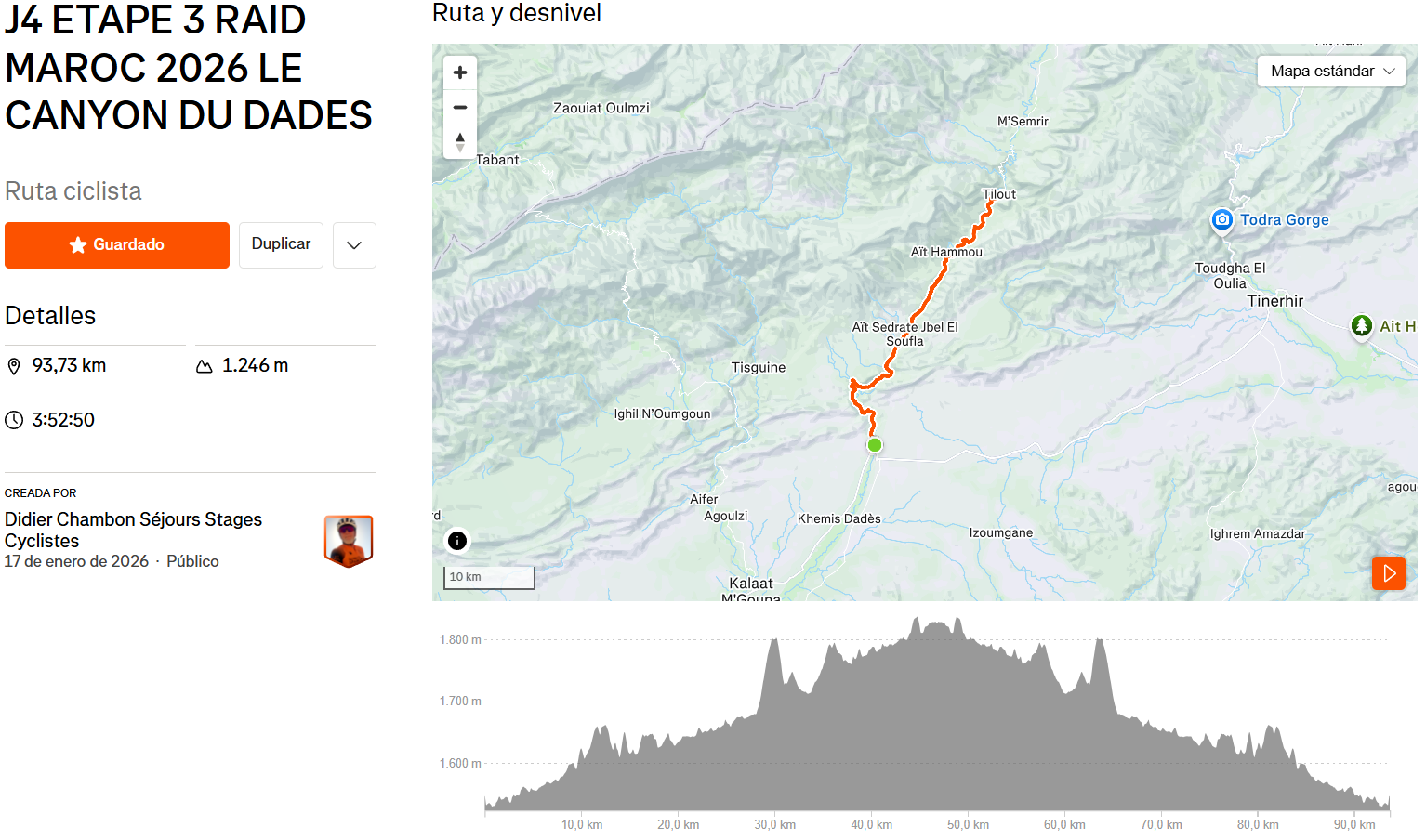Zoom in on the route map
The width and height of the screenshot is (1426, 840).
pos(460,72)
